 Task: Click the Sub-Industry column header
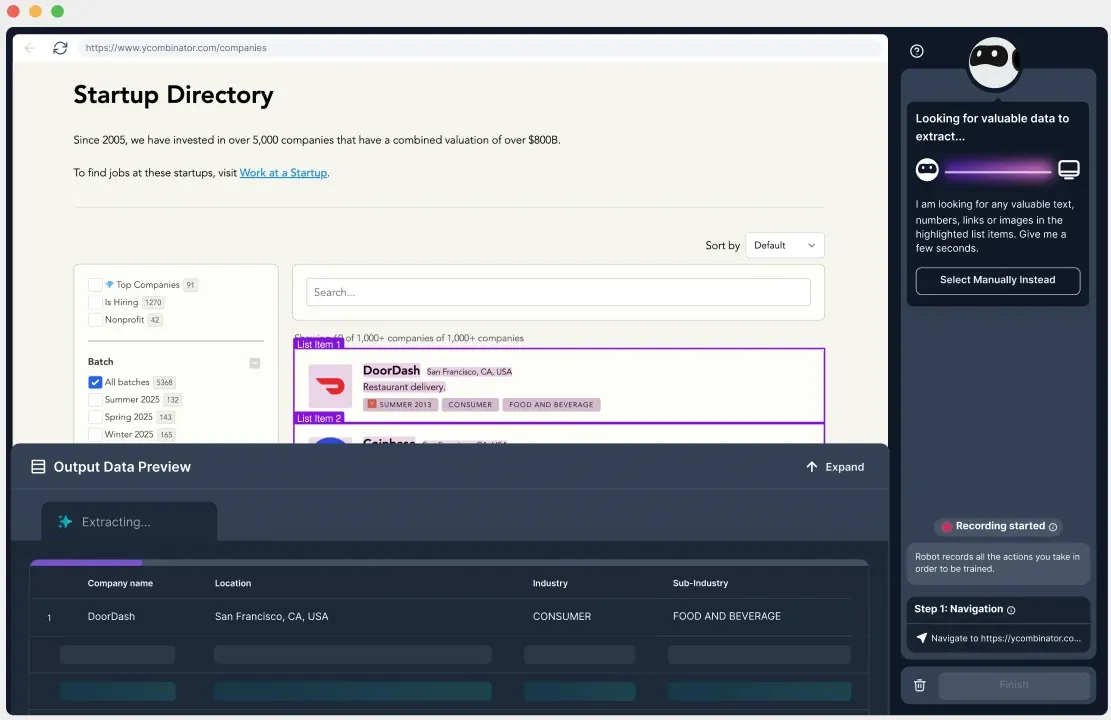point(700,583)
